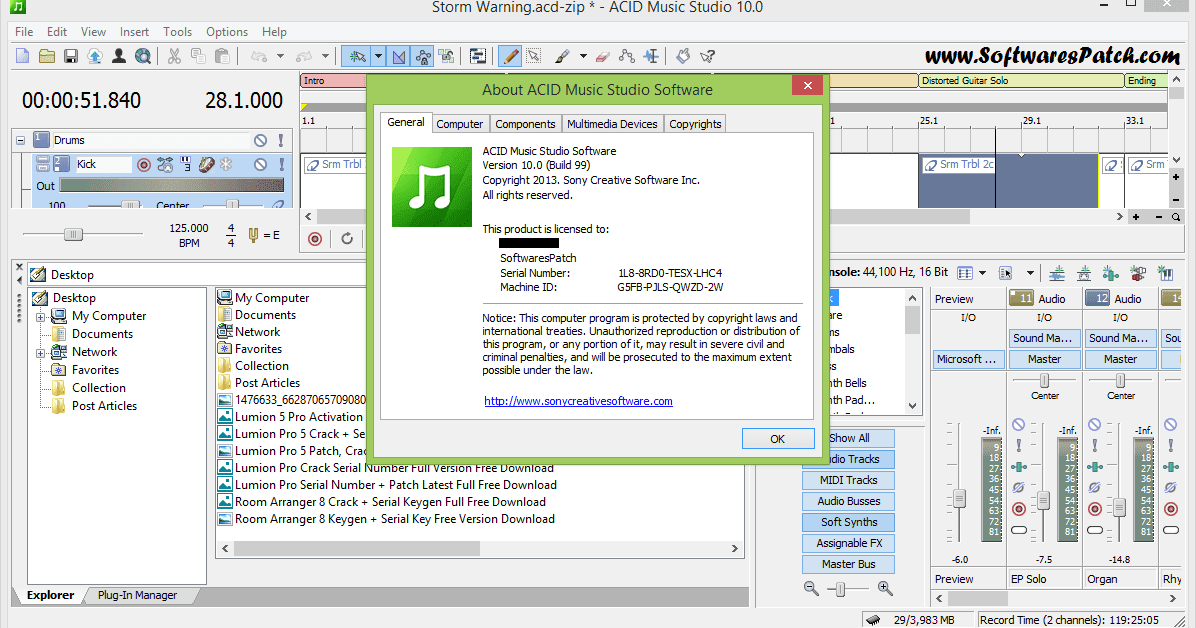Viewport: 1196px width, 628px height.
Task: Select the Draw pencil tool
Action: (x=510, y=56)
